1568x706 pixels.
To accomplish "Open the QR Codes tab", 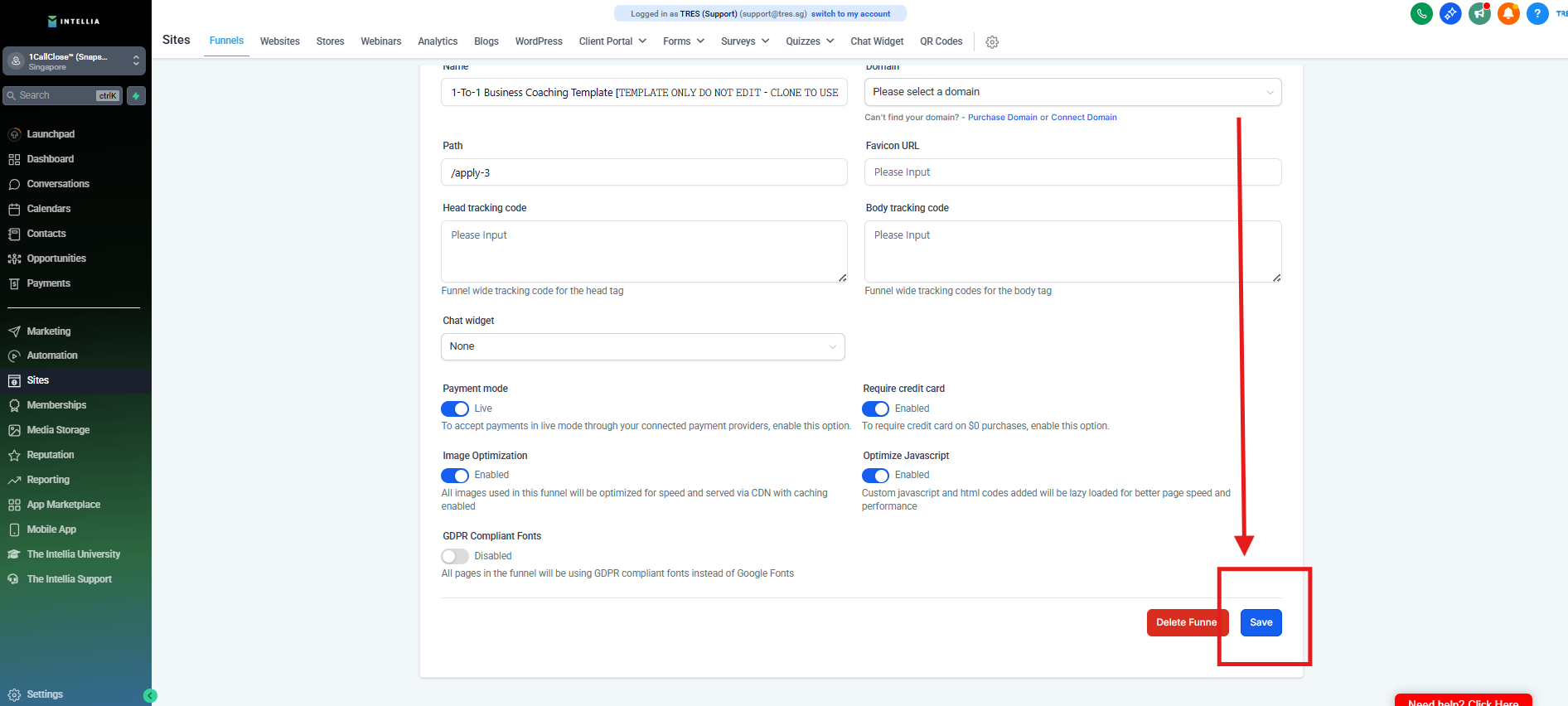I will coord(941,41).
